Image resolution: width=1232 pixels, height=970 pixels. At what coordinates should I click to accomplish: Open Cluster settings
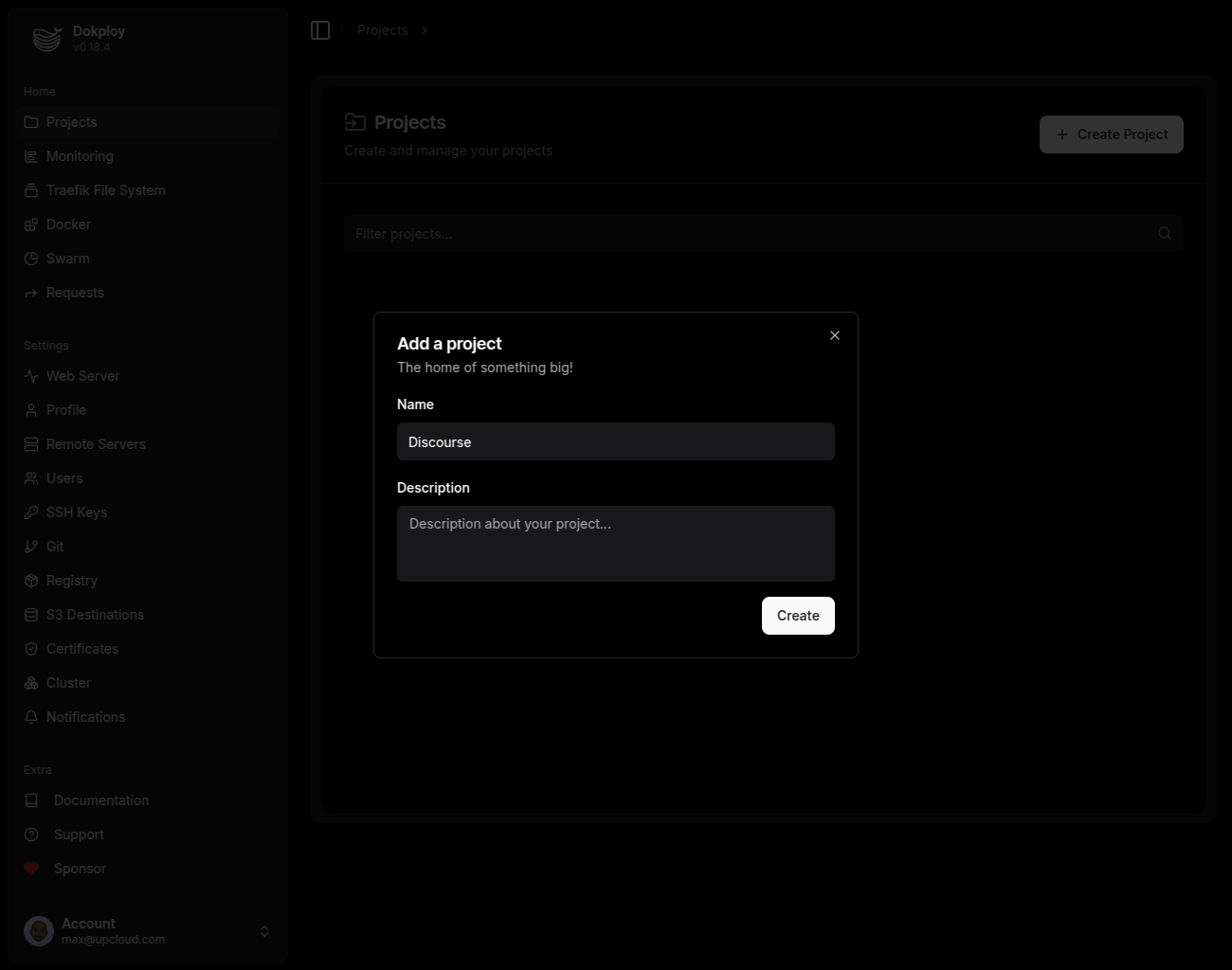click(x=68, y=683)
